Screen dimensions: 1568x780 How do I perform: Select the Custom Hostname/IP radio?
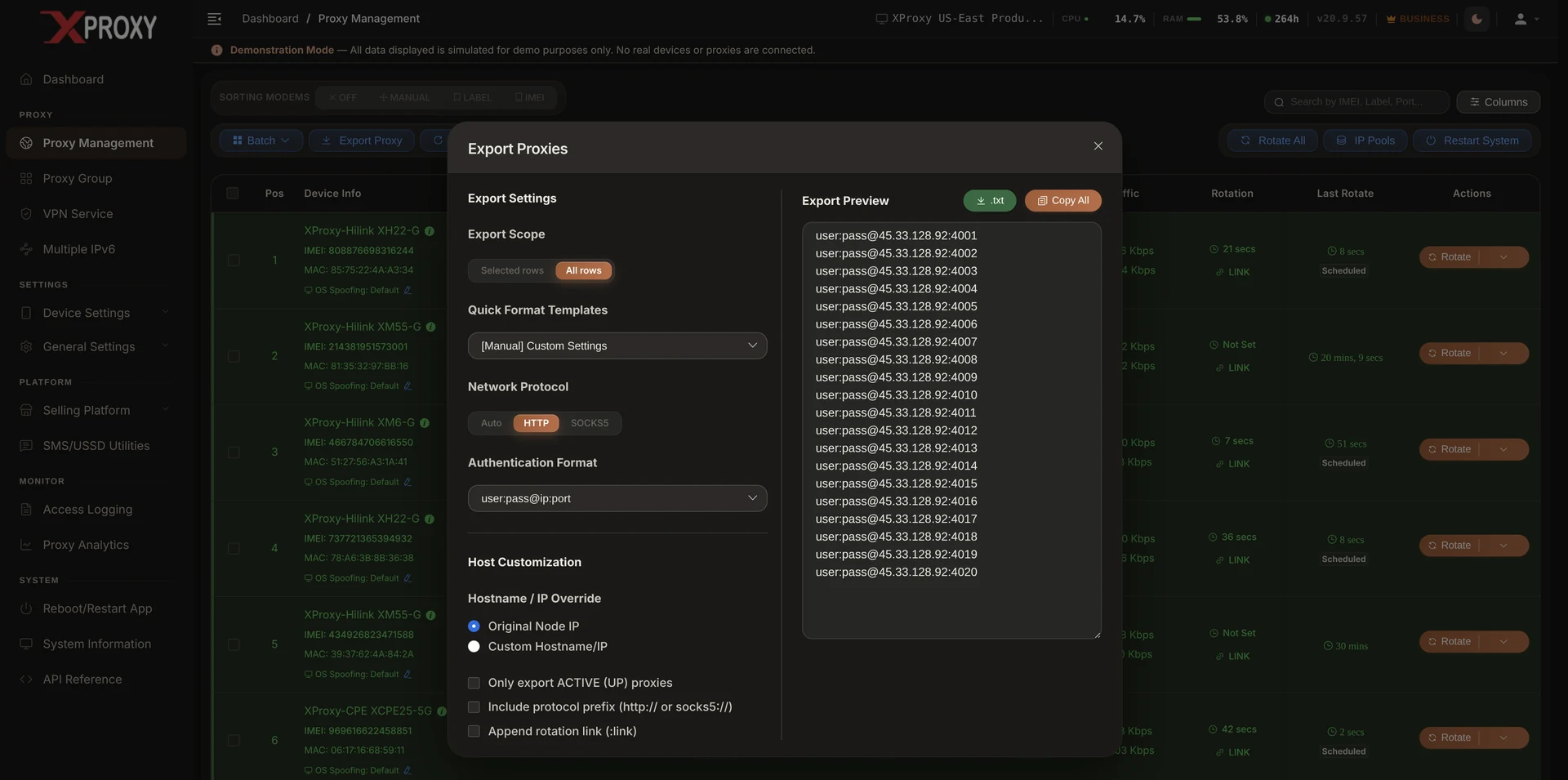point(474,647)
